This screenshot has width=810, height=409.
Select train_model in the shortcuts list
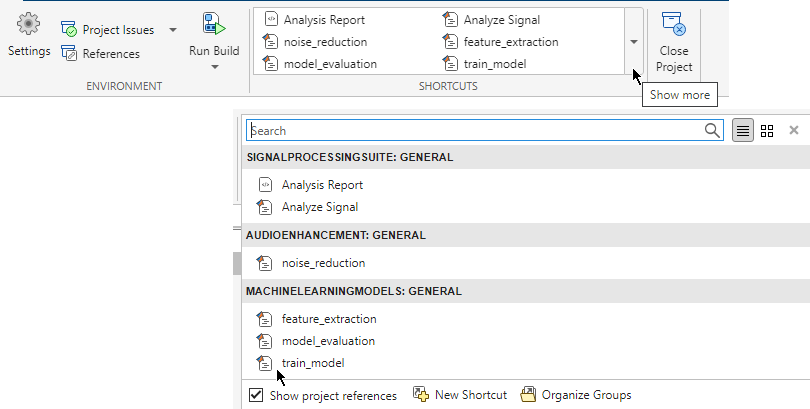coord(312,363)
